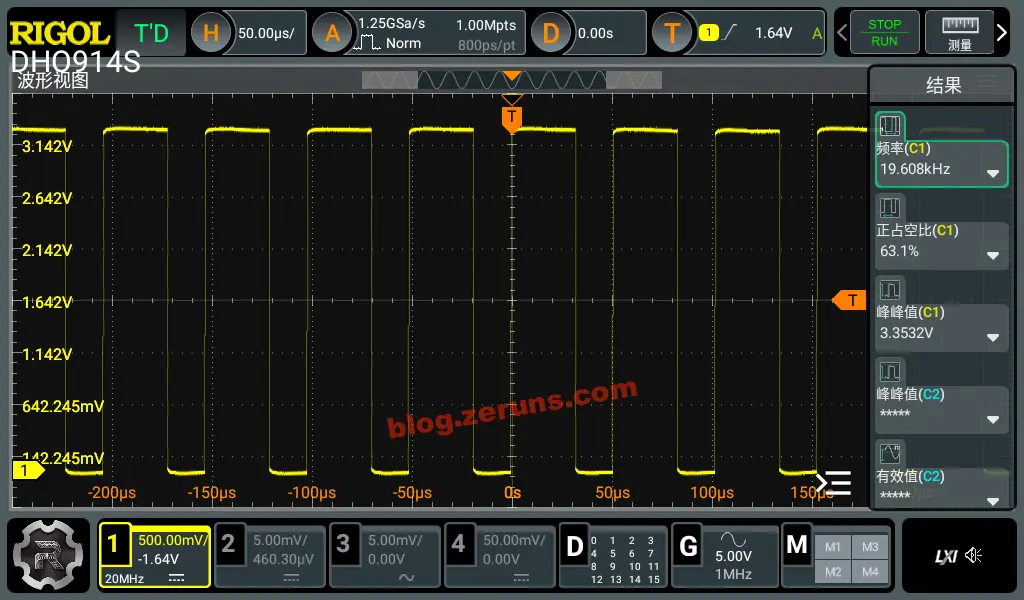This screenshot has width=1024, height=600.
Task: Expand the 63.1% duty cycle result dropdown
Action: tap(993, 256)
